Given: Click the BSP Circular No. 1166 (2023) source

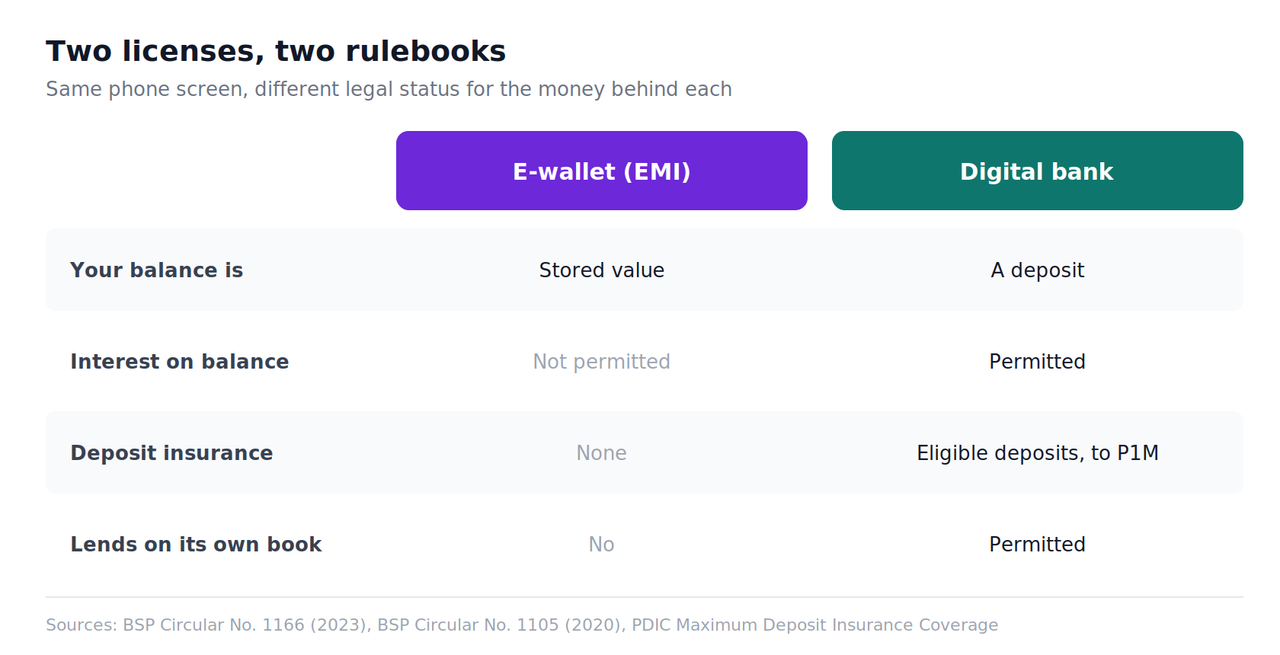Looking at the screenshot, I should coord(244,625).
